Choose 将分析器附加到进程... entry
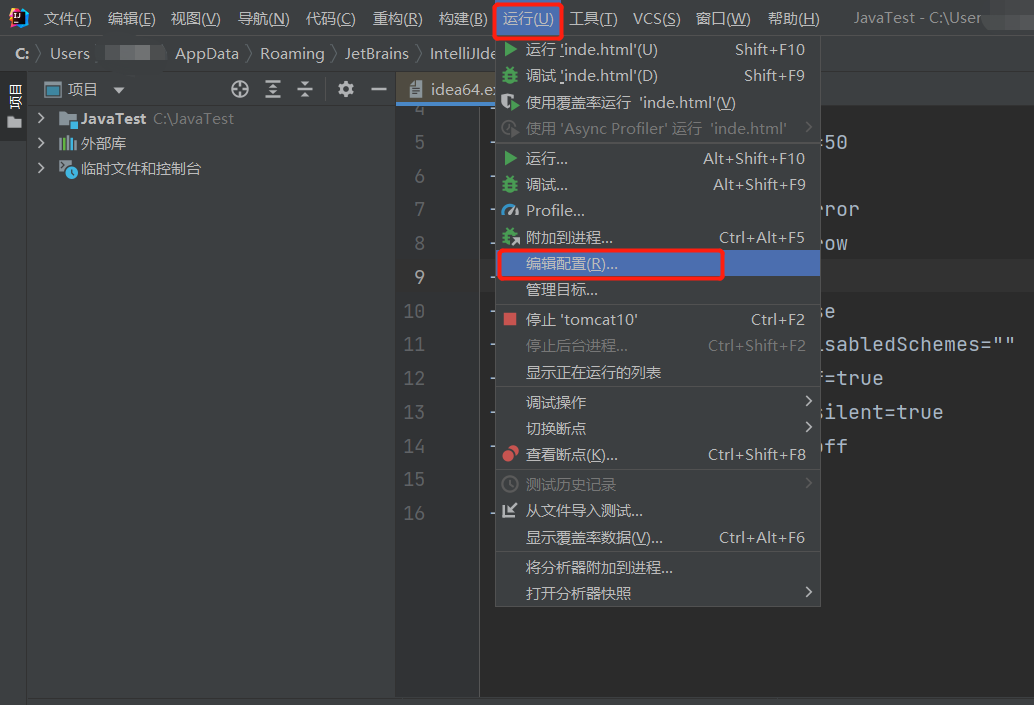This screenshot has height=705, width=1034. point(657,567)
